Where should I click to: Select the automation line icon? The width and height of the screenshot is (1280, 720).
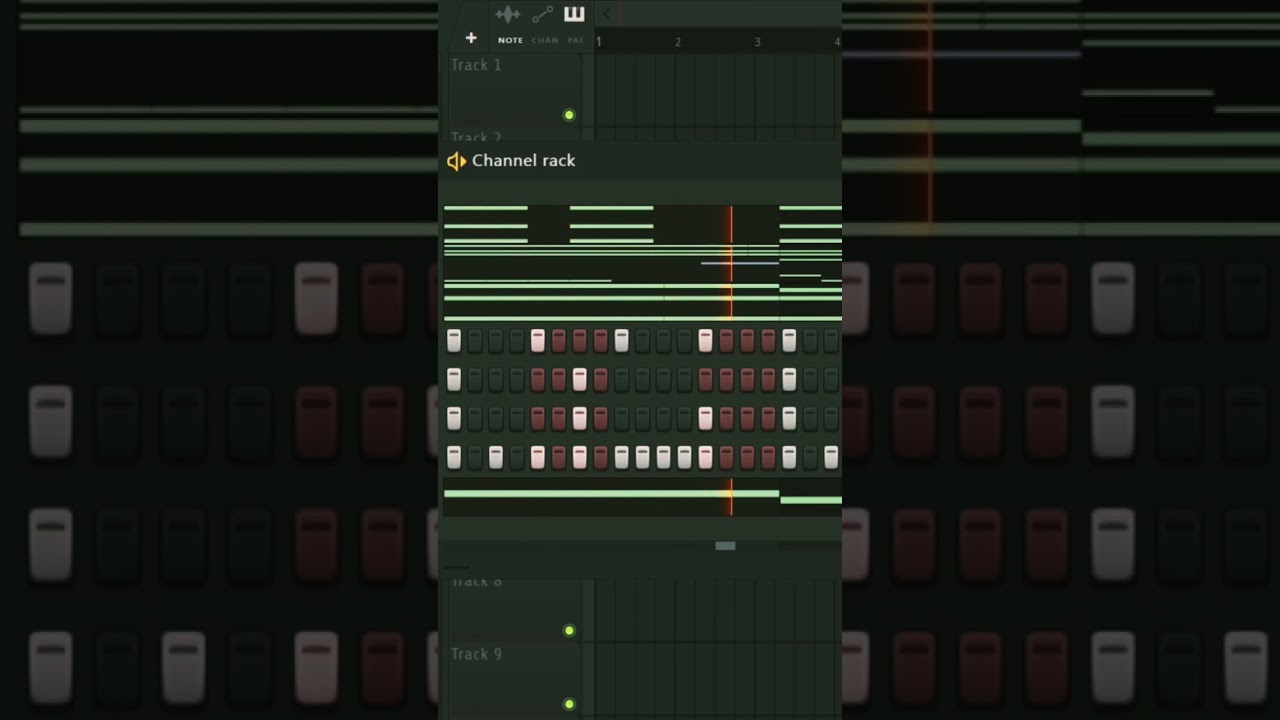[542, 14]
